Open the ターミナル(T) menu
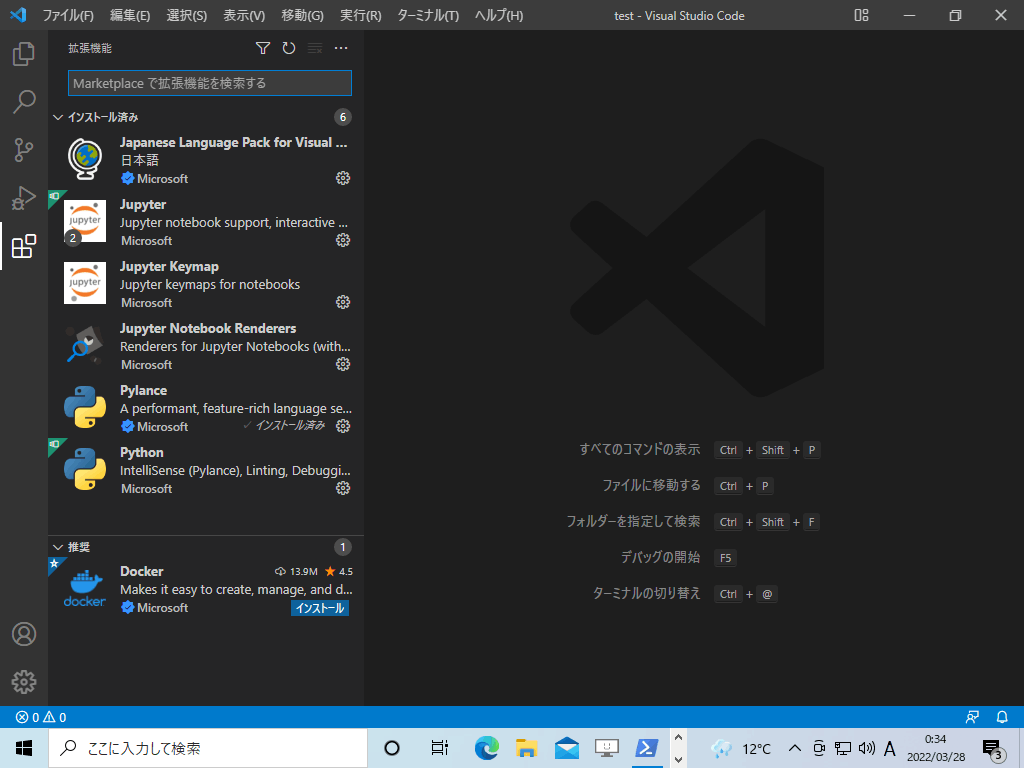 pos(428,15)
